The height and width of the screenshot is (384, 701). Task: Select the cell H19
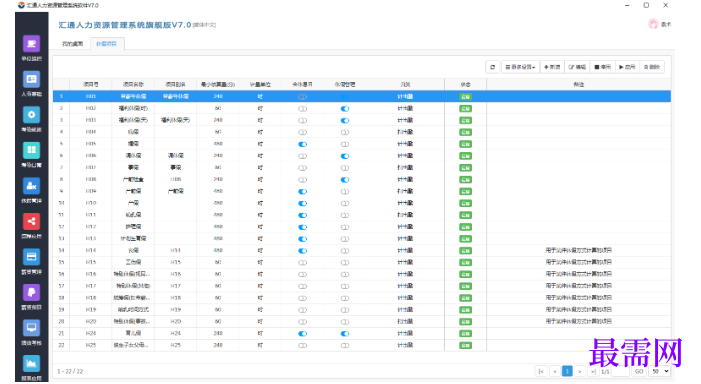(91, 310)
